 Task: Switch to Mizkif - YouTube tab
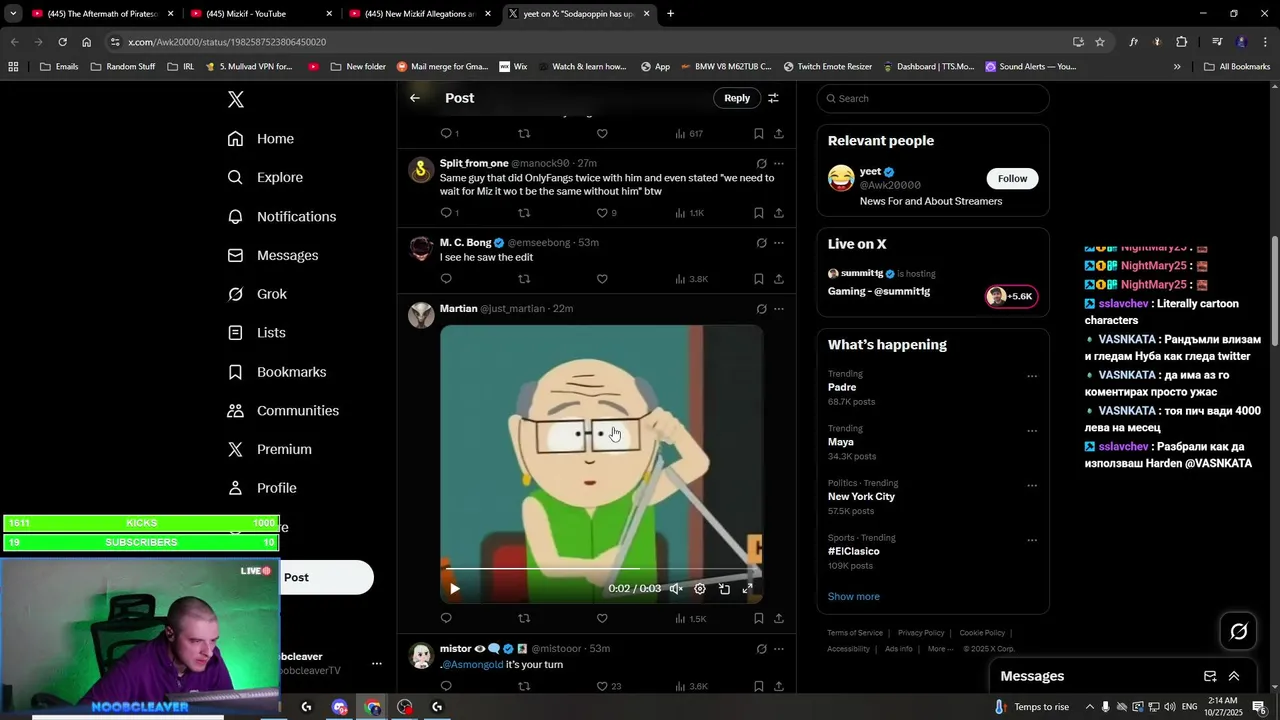[x=260, y=14]
